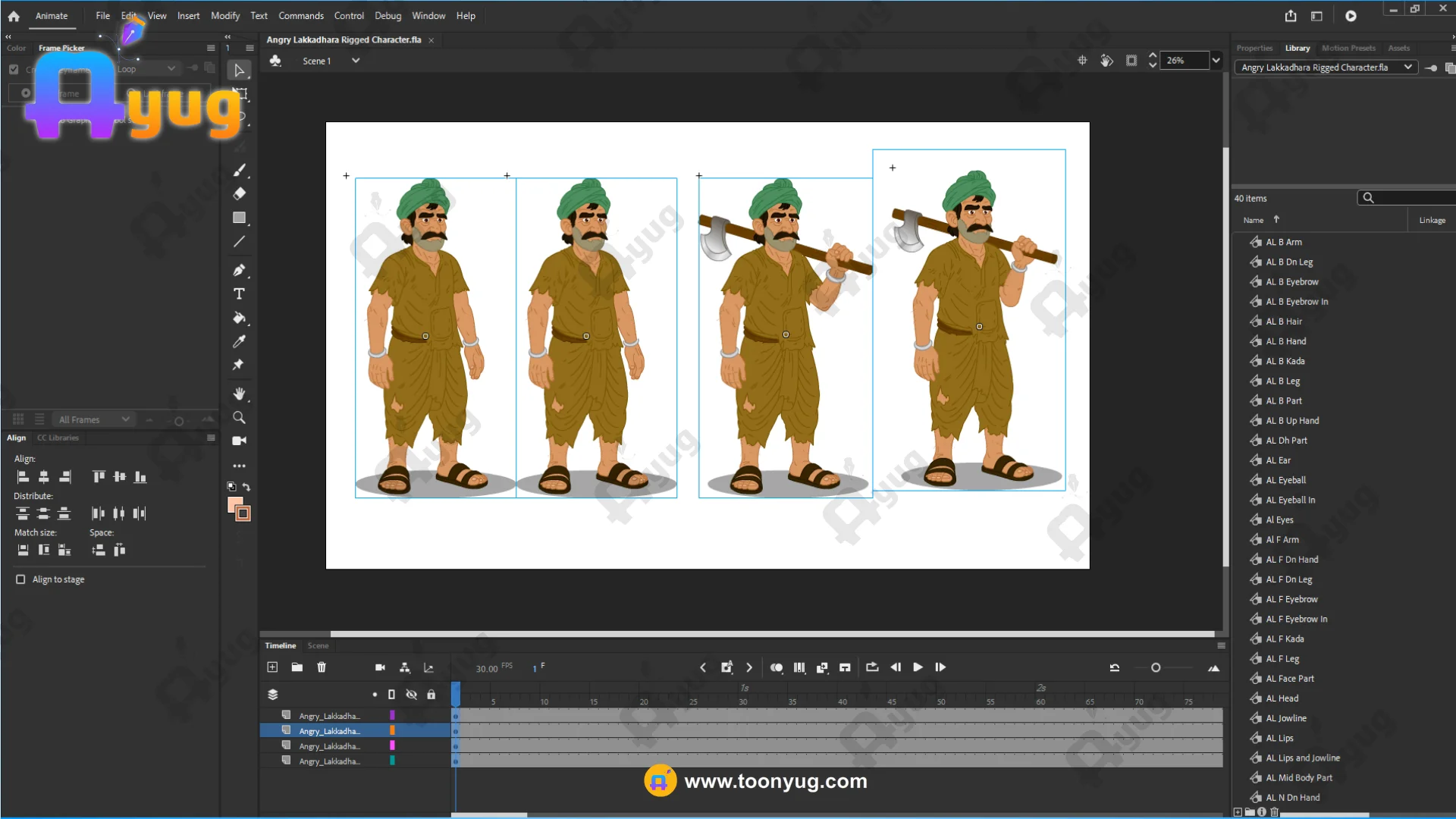Screen dimensions: 1456x819
Task: Select the Eyedropper tool
Action: pyautogui.click(x=239, y=341)
